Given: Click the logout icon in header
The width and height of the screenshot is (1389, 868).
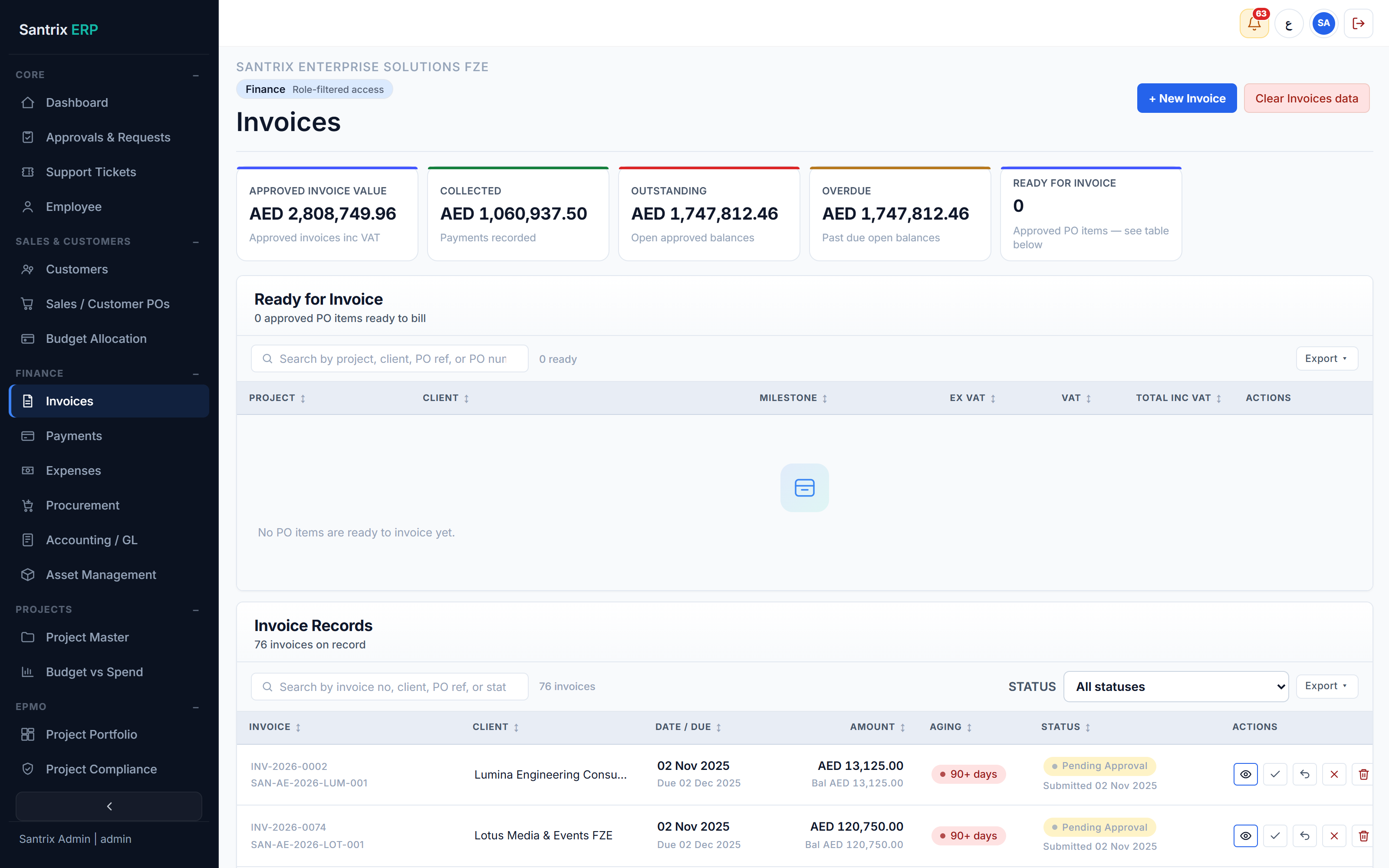Looking at the screenshot, I should [x=1359, y=23].
